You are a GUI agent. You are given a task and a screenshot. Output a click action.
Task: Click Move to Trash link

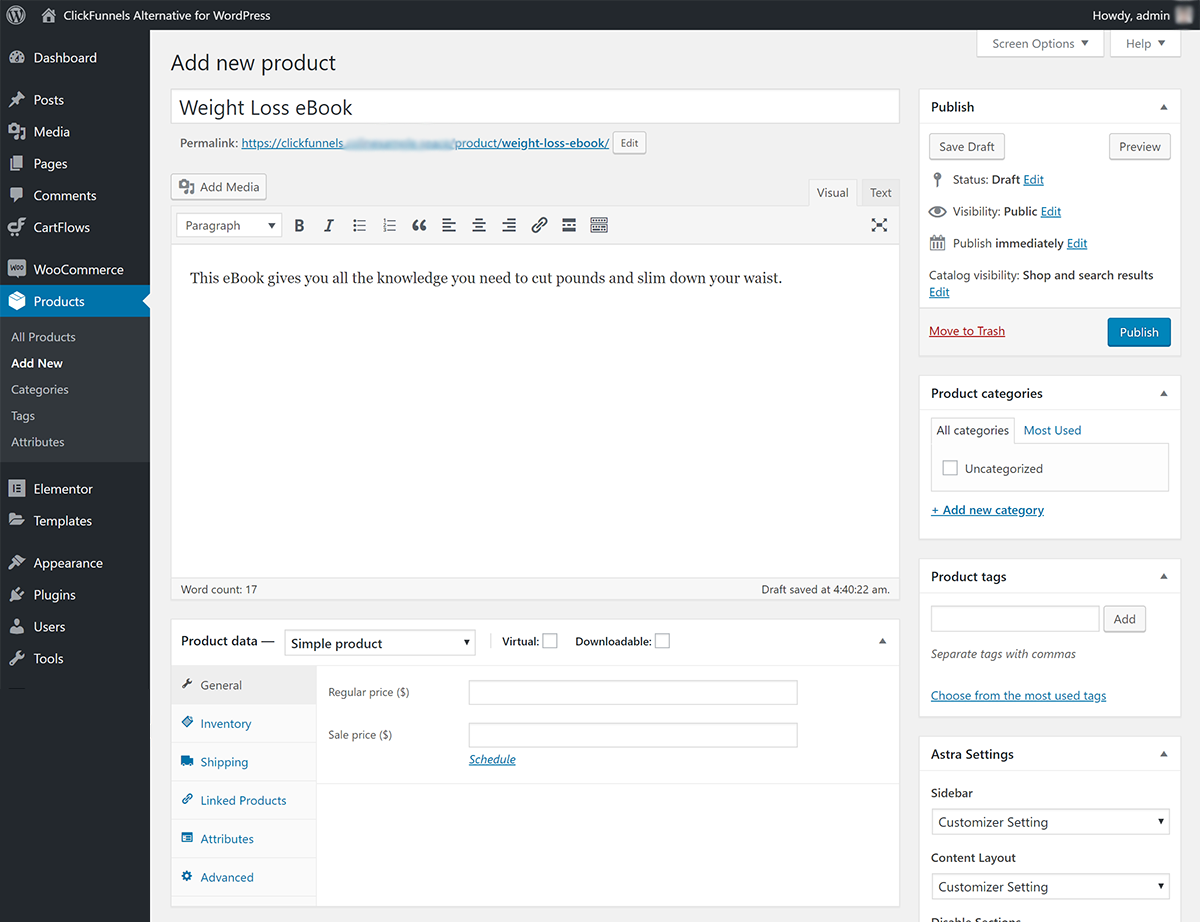point(967,331)
